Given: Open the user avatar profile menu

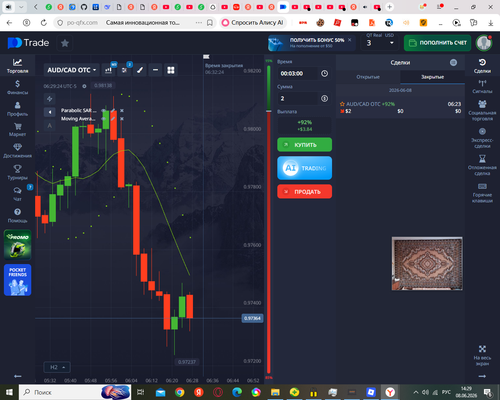Looking at the screenshot, I should (x=484, y=43).
